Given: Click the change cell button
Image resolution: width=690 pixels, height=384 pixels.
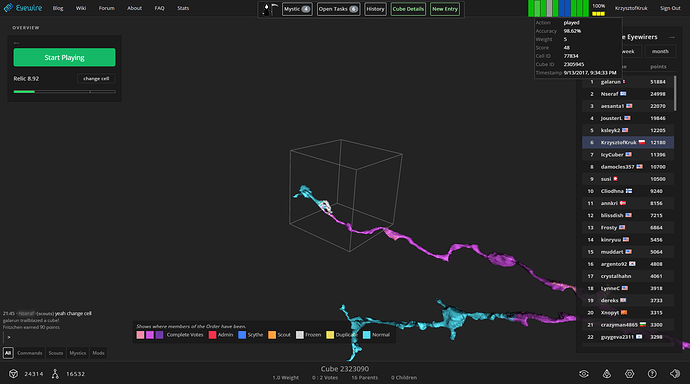Looking at the screenshot, I should pos(96,78).
